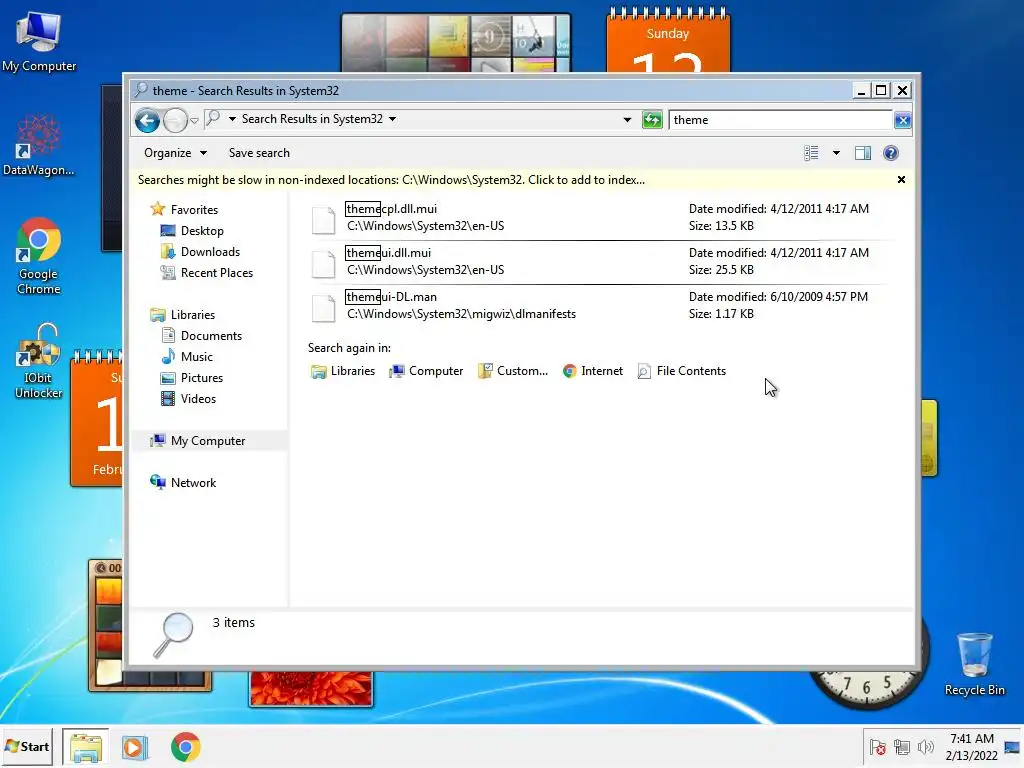Click the Sunday calendar gadget
Screen dimensions: 1024x768
point(668,40)
